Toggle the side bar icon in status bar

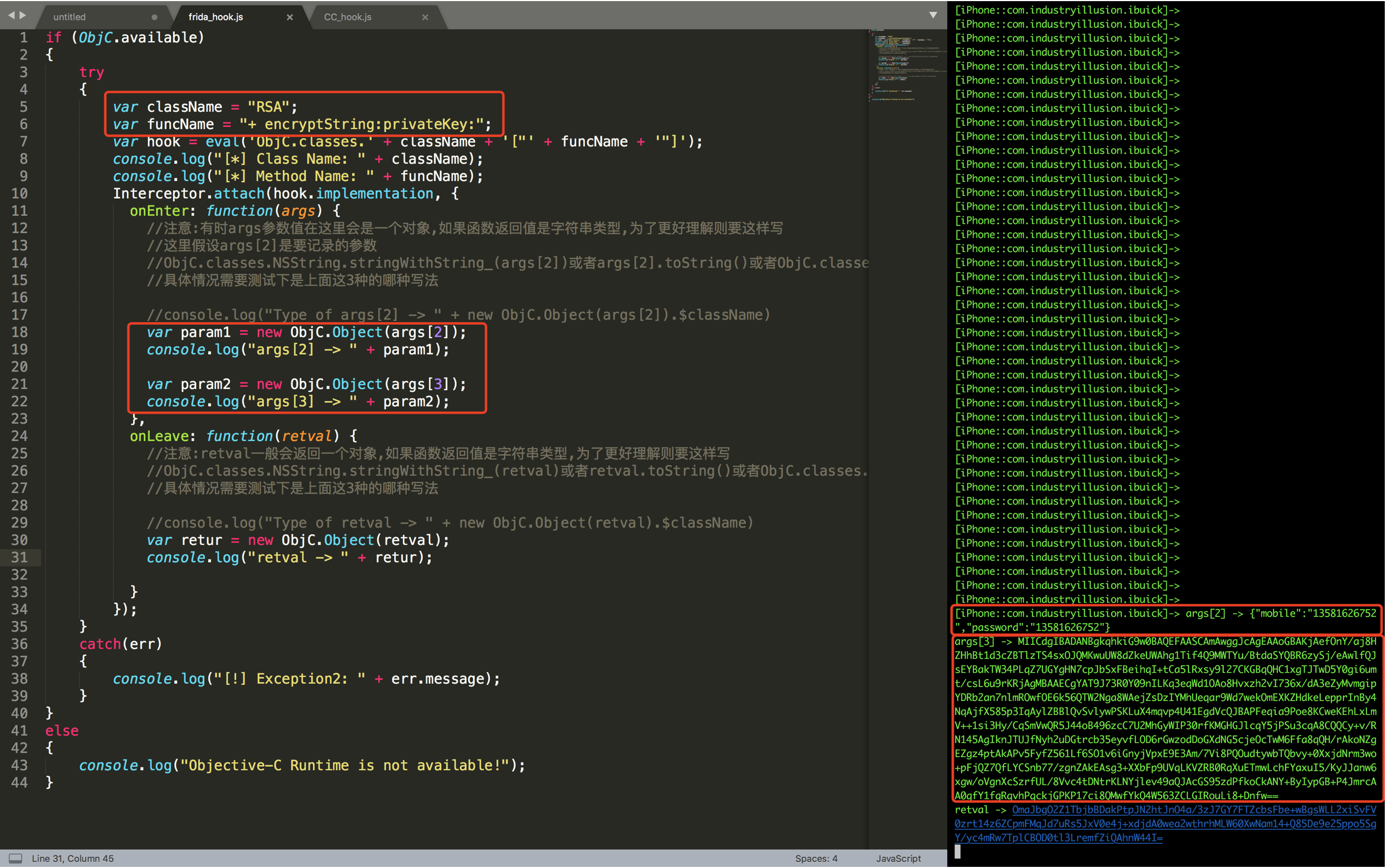coord(16,858)
